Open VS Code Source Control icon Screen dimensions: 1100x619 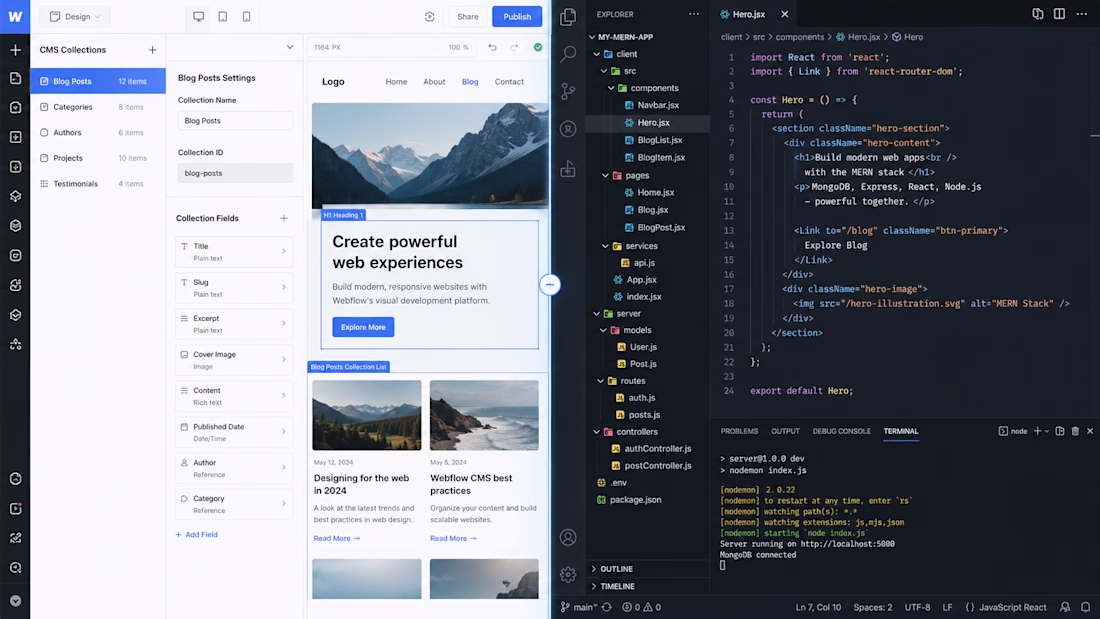[x=568, y=91]
